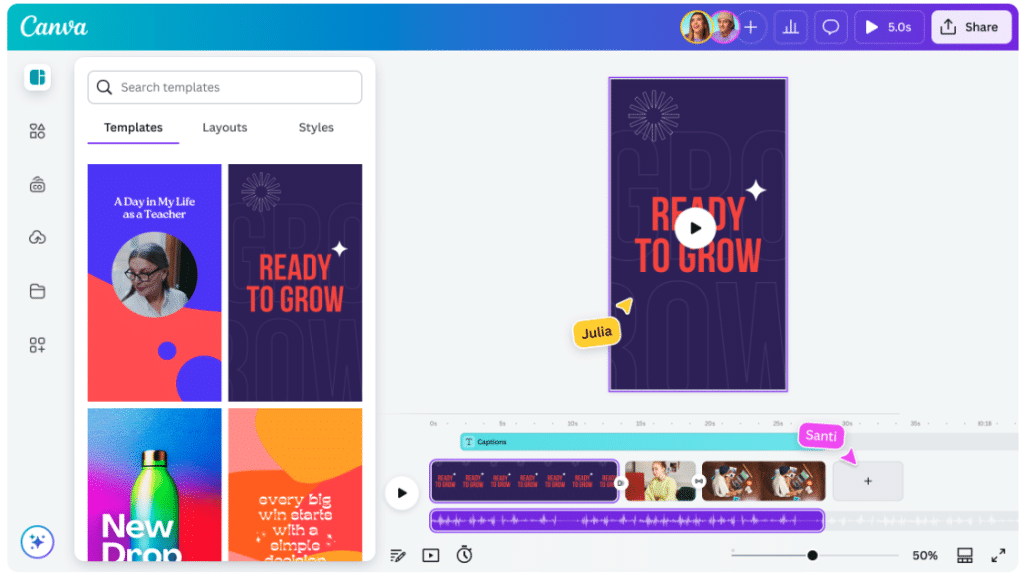The width and height of the screenshot is (1024, 583).
Task: Open the Projects folder panel
Action: point(37,291)
